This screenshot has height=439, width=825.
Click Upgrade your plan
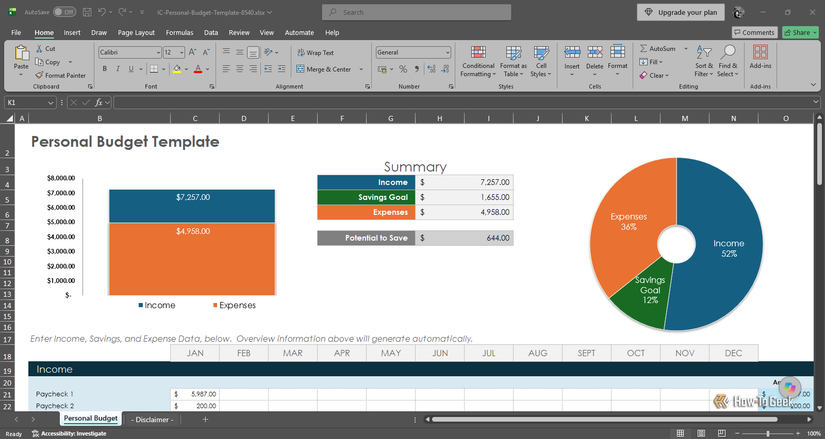click(680, 12)
